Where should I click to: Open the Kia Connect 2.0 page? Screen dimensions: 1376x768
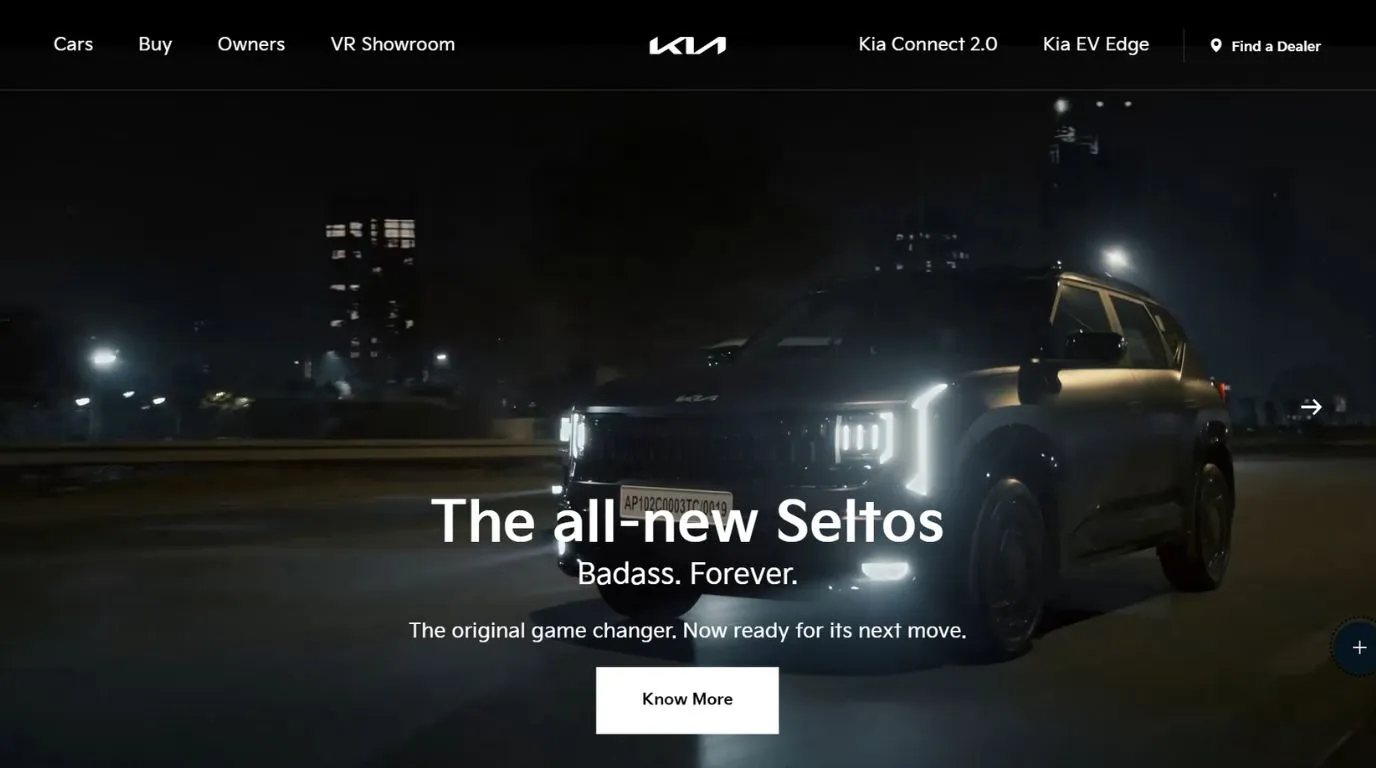point(928,44)
